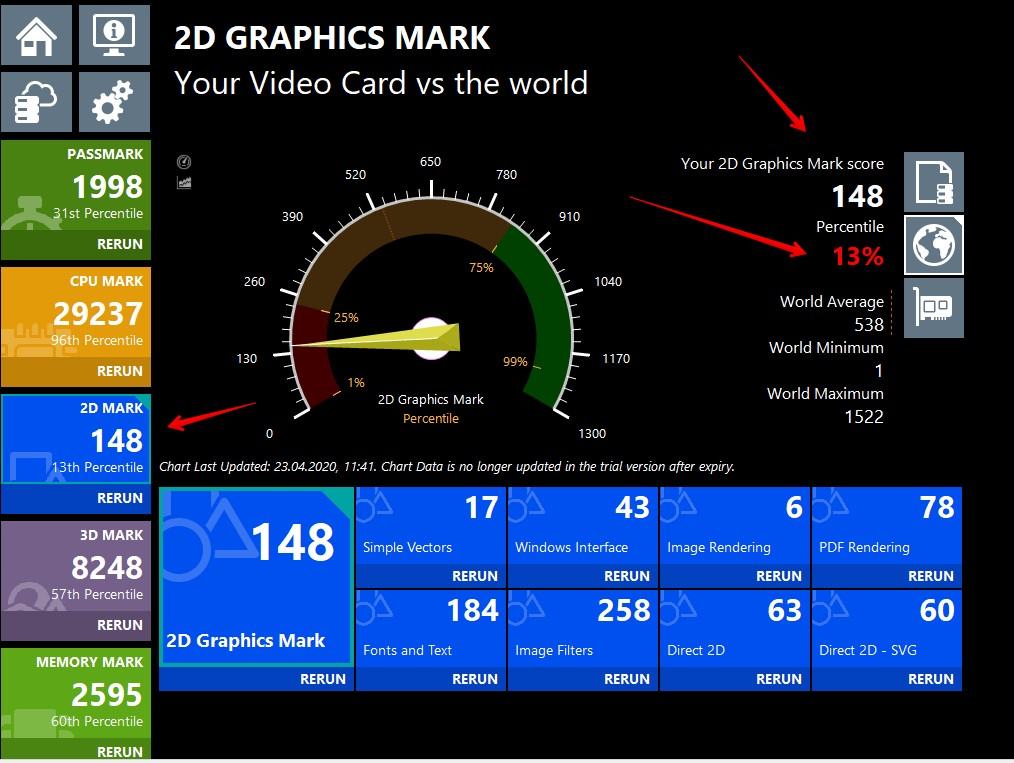This screenshot has height=763, width=1014.
Task: Select the Direct 2D - SVG 60 tile
Action: point(887,629)
